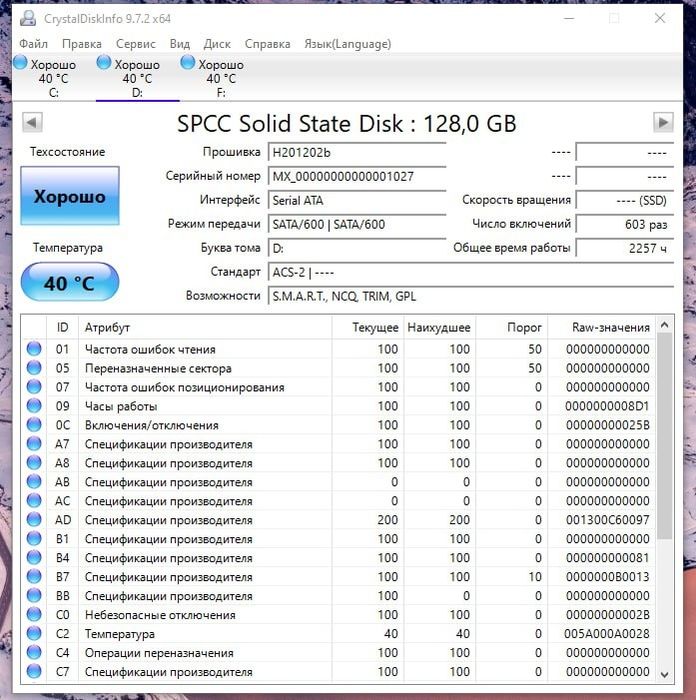
Task: Click the Интерфейс field Serial ATA
Action: click(357, 200)
